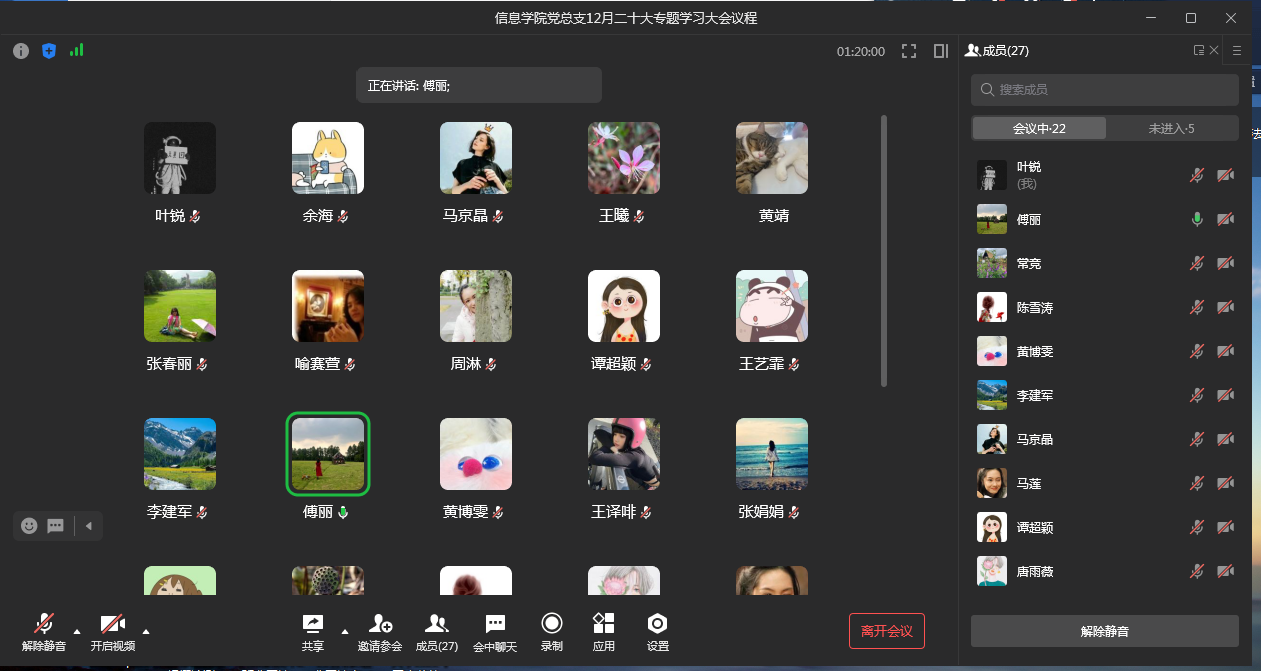Enter fullscreen mode using the top icon
Image resolution: width=1261 pixels, height=671 pixels.
pos(909,51)
